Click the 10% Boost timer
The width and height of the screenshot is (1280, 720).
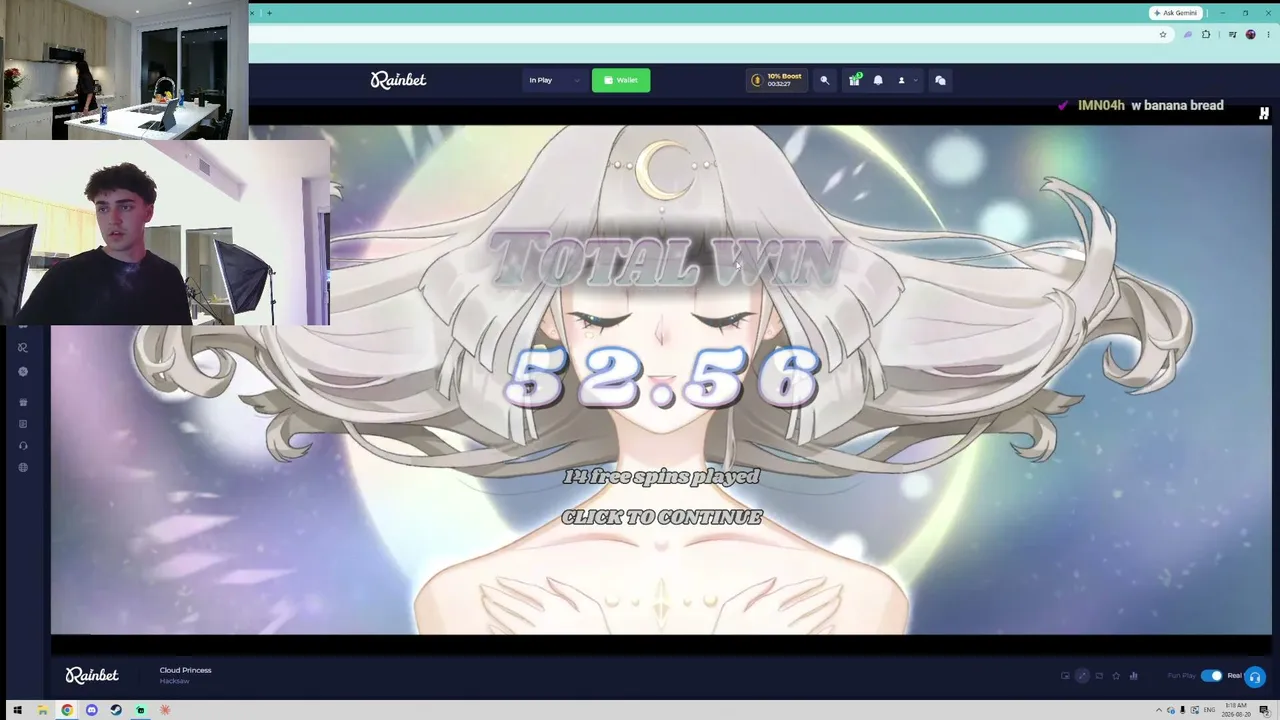[x=776, y=80]
